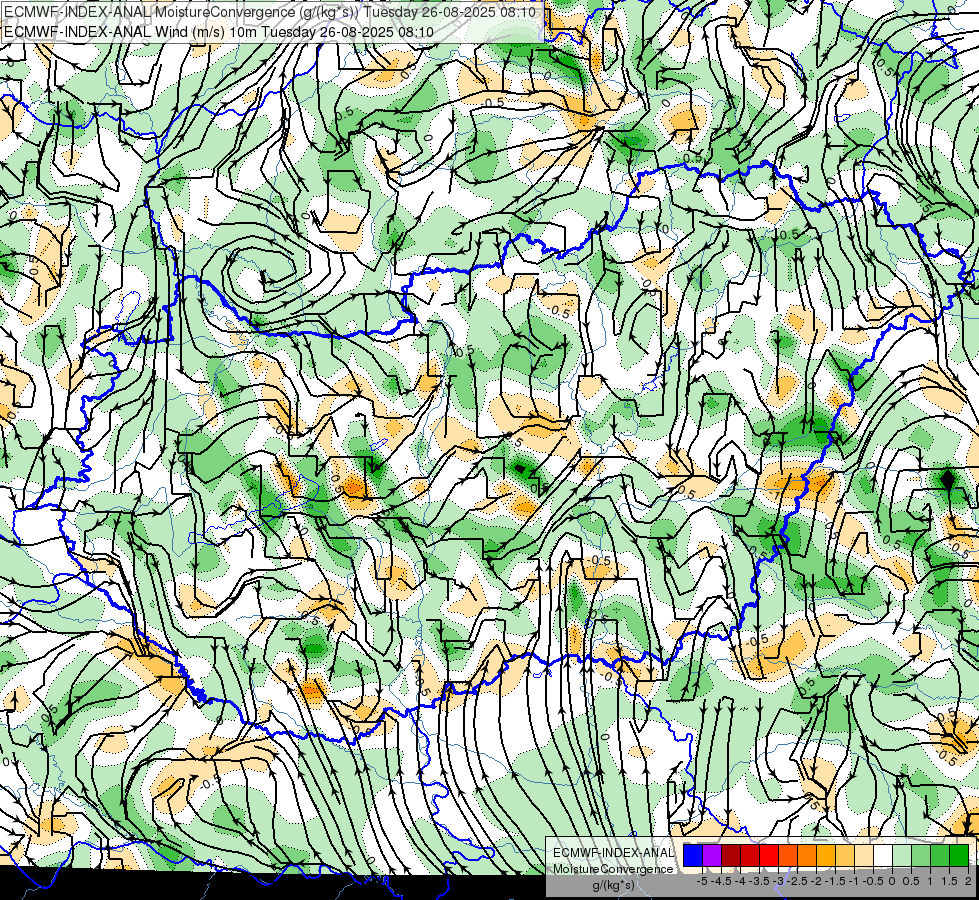Pick the dark red swatch between -4 and -3.5
The width and height of the screenshot is (979, 900).
731,856
